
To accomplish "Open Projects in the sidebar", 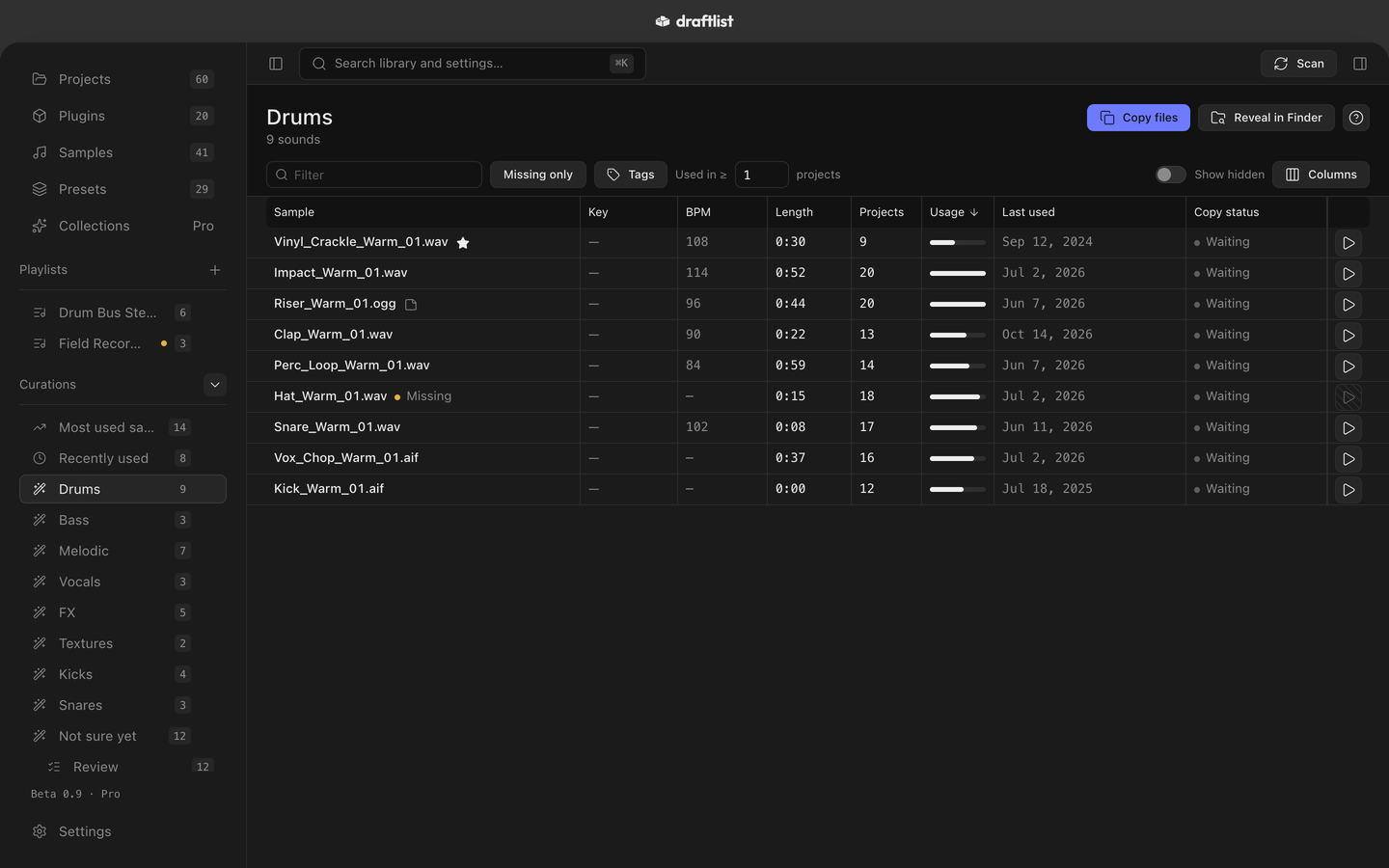I will click(x=123, y=79).
